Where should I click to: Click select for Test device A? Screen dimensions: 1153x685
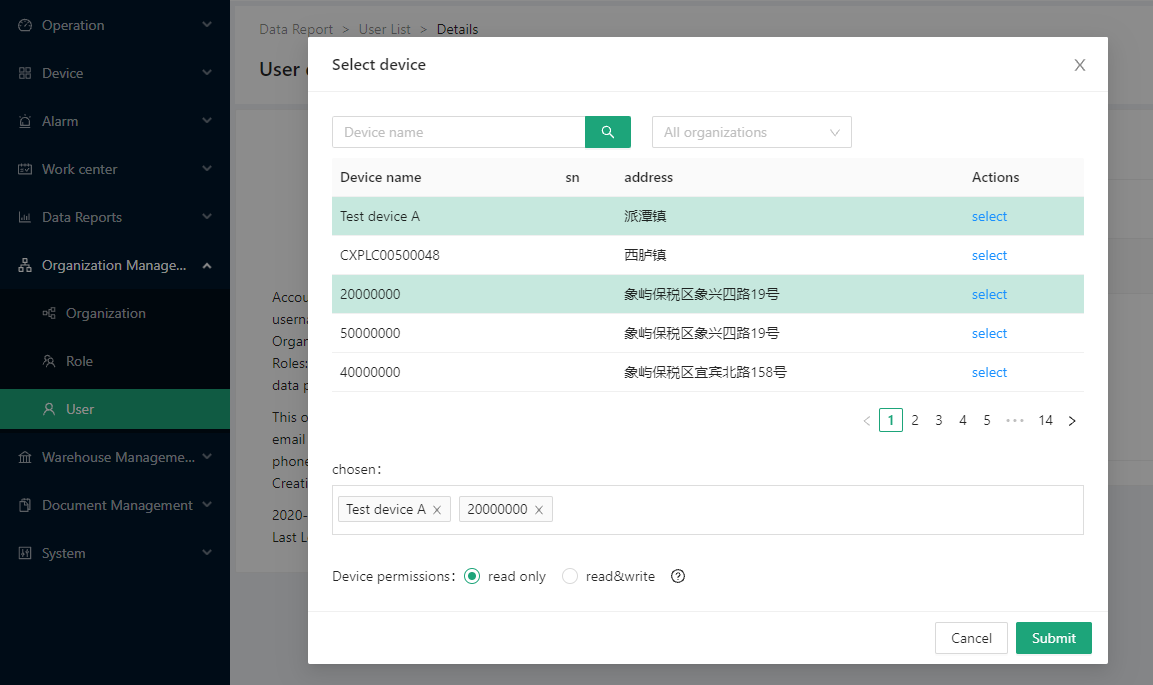click(x=989, y=216)
